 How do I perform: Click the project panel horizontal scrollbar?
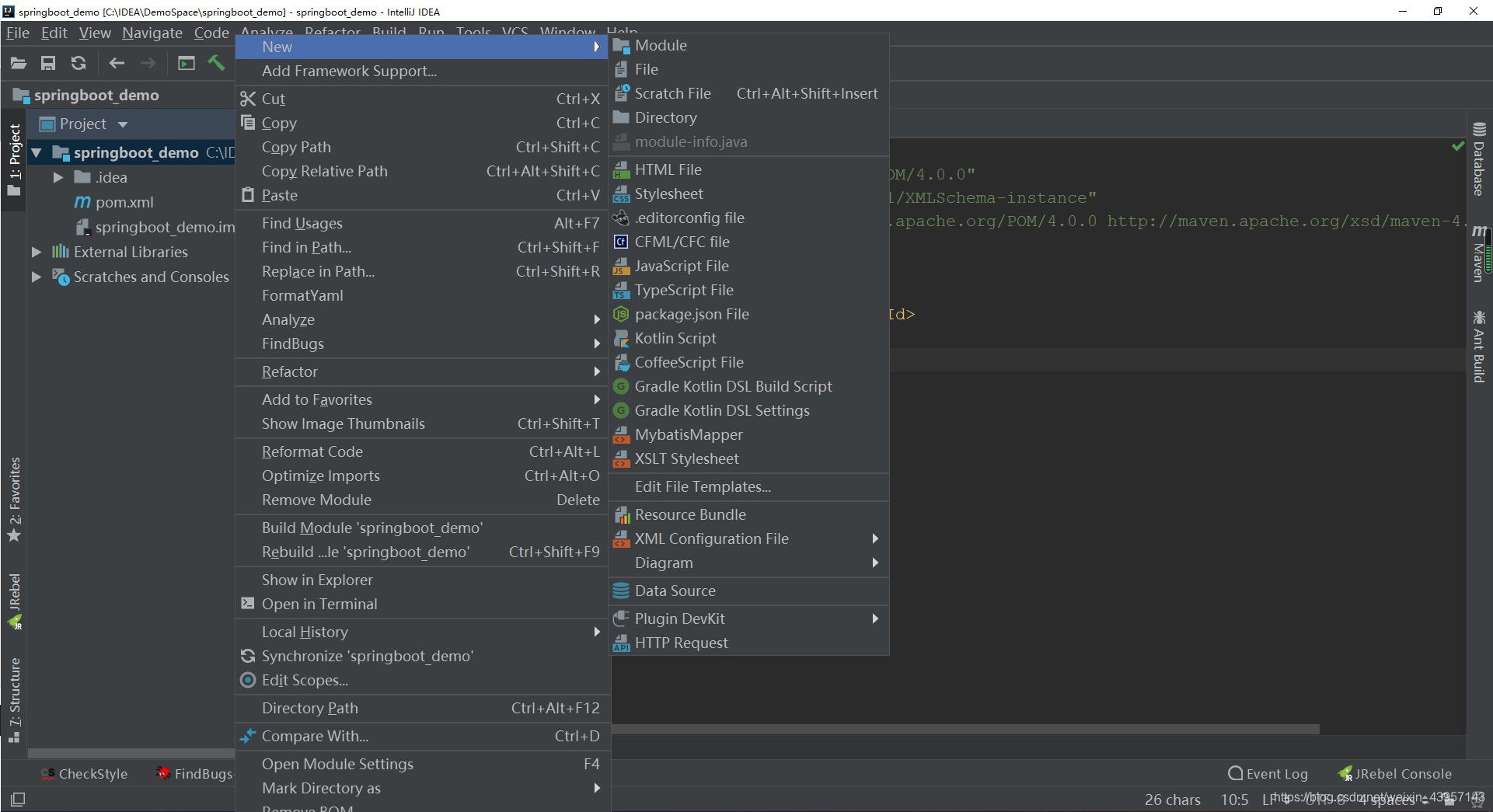(131, 753)
